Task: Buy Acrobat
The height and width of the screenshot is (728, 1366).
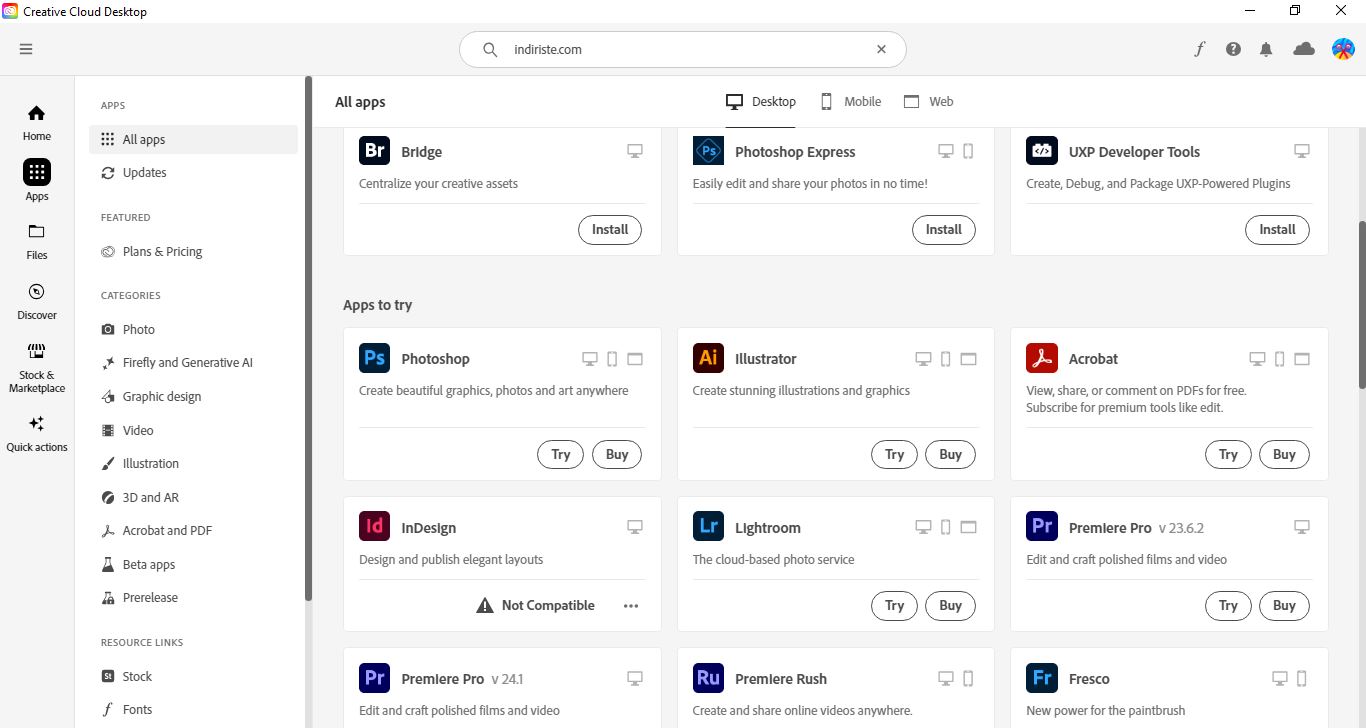Action: (1284, 454)
